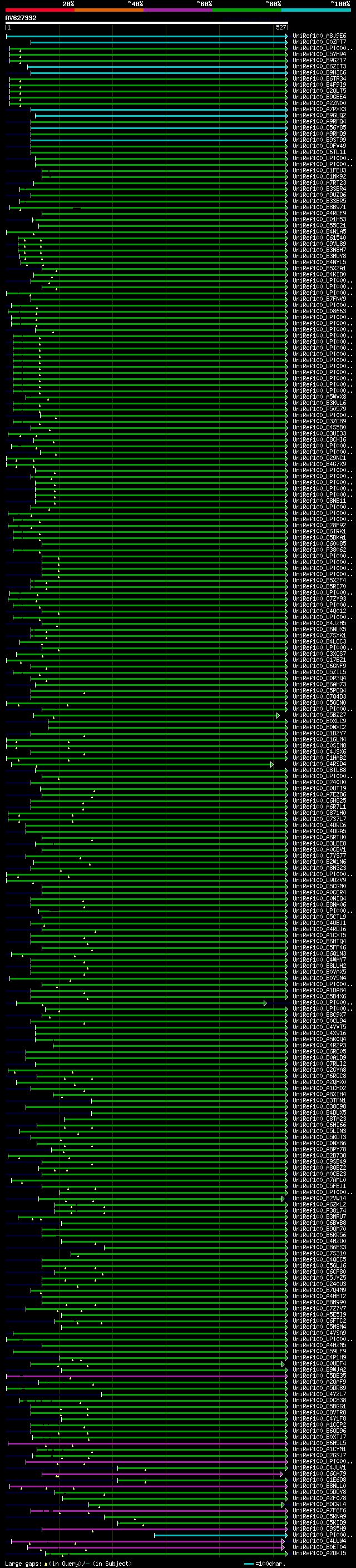Open UniRef100_Q7ZY93 hit label
The width and height of the screenshot is (356, 1568).
coord(319,598)
